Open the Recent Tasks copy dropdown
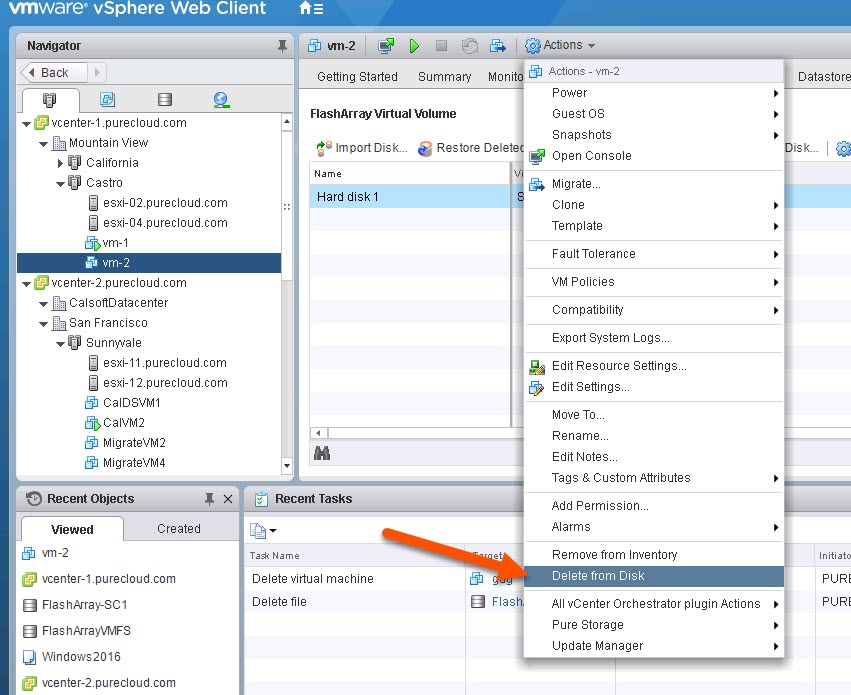 point(263,531)
